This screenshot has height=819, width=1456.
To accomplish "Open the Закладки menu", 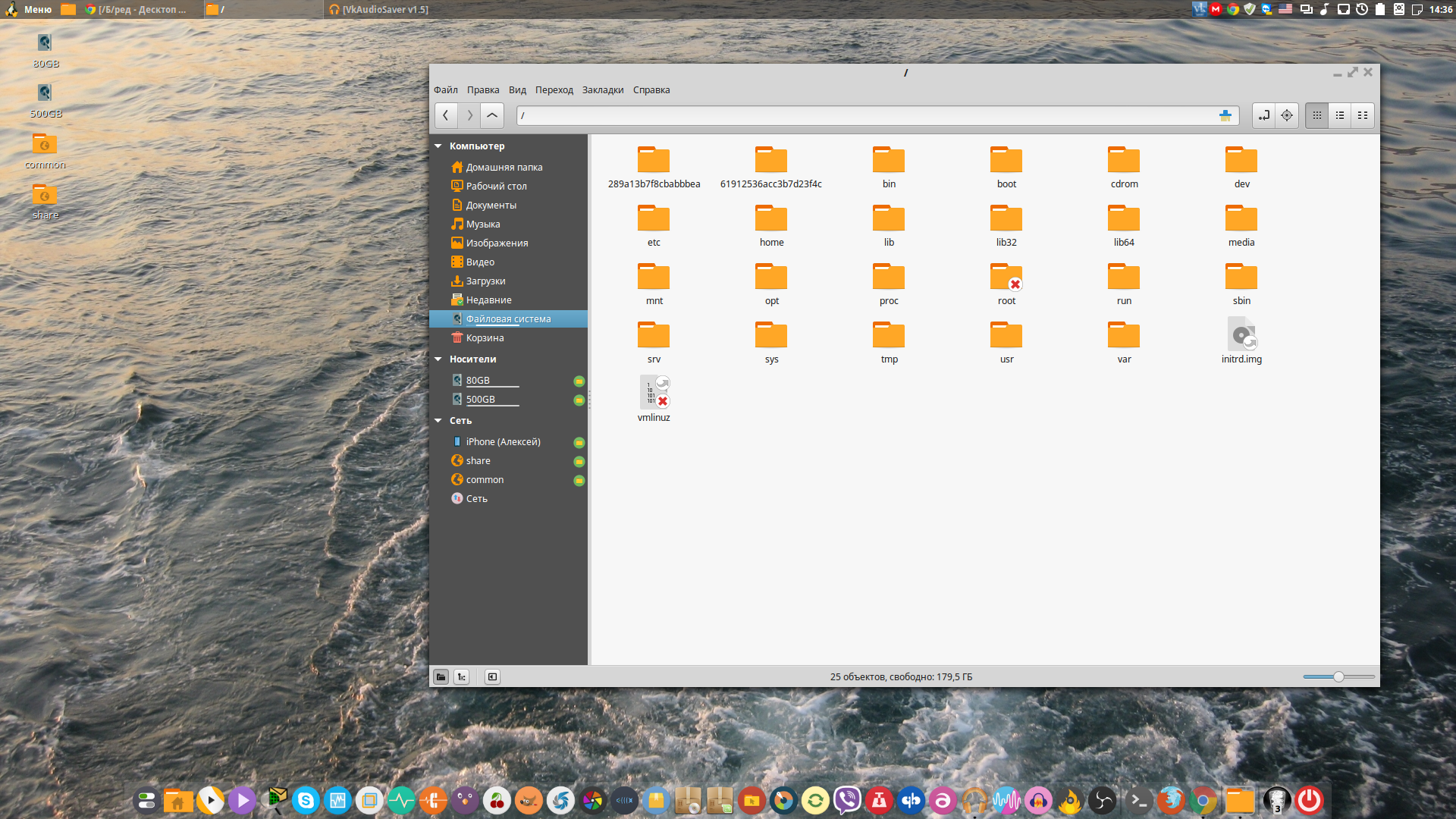I will [x=603, y=89].
